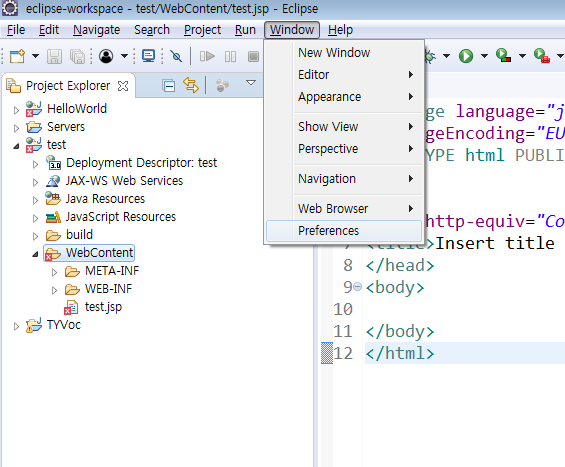Image resolution: width=565 pixels, height=467 pixels.
Task: Open the Help menu
Action: [x=340, y=30]
